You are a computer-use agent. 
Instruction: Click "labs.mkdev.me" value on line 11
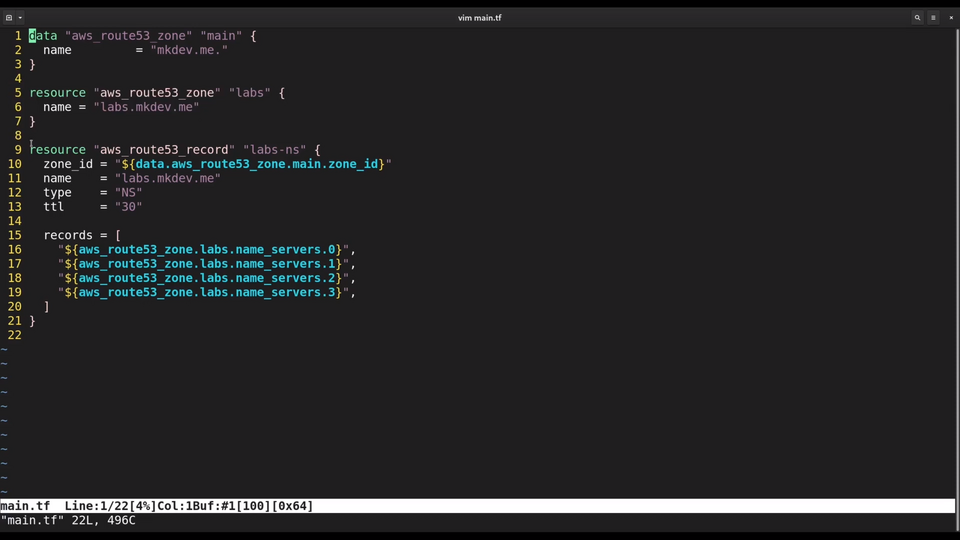(x=168, y=178)
